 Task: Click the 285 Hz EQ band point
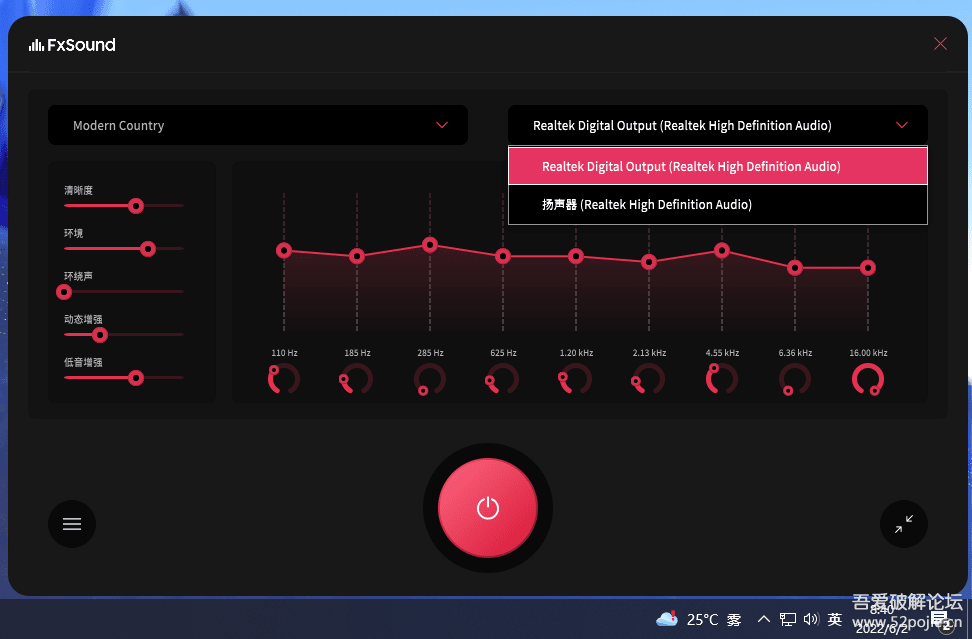430,245
